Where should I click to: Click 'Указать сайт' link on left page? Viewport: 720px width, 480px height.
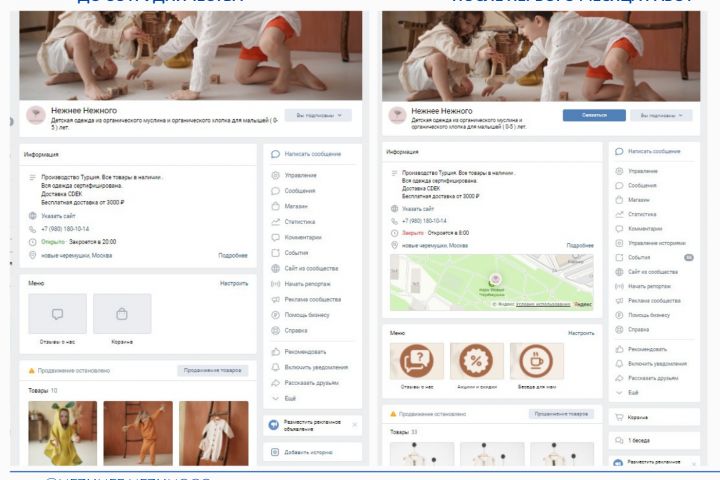[x=58, y=216]
